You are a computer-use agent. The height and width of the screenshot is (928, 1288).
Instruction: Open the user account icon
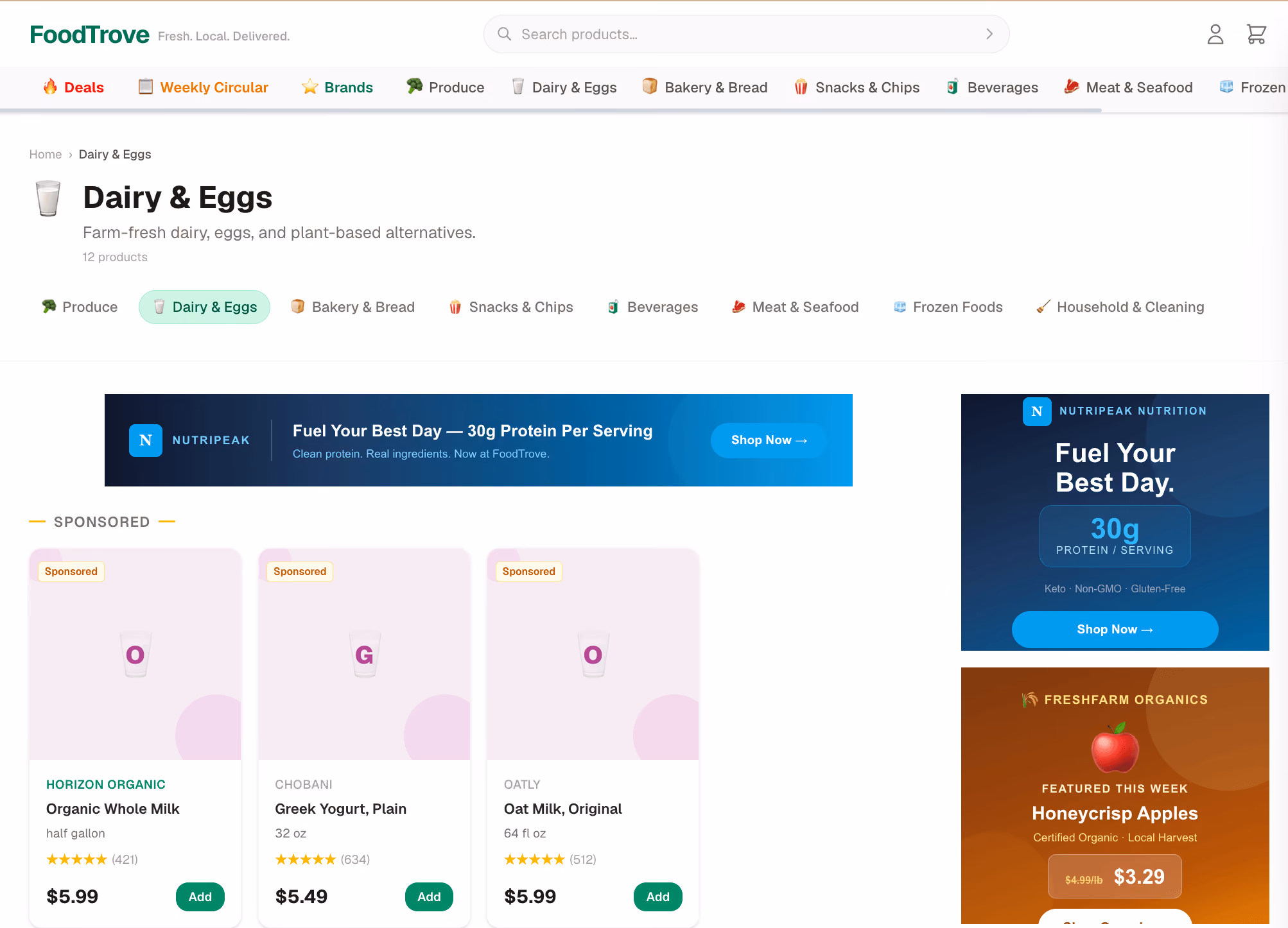click(1215, 34)
